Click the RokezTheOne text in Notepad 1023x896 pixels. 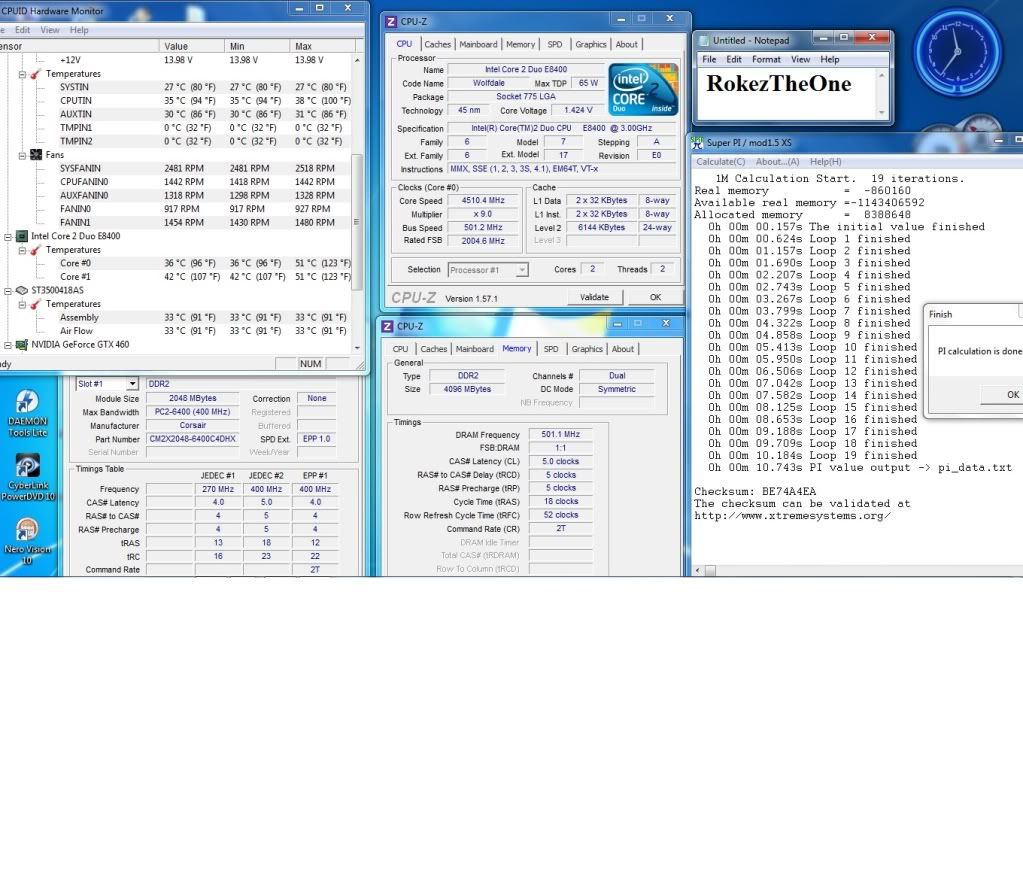point(778,84)
